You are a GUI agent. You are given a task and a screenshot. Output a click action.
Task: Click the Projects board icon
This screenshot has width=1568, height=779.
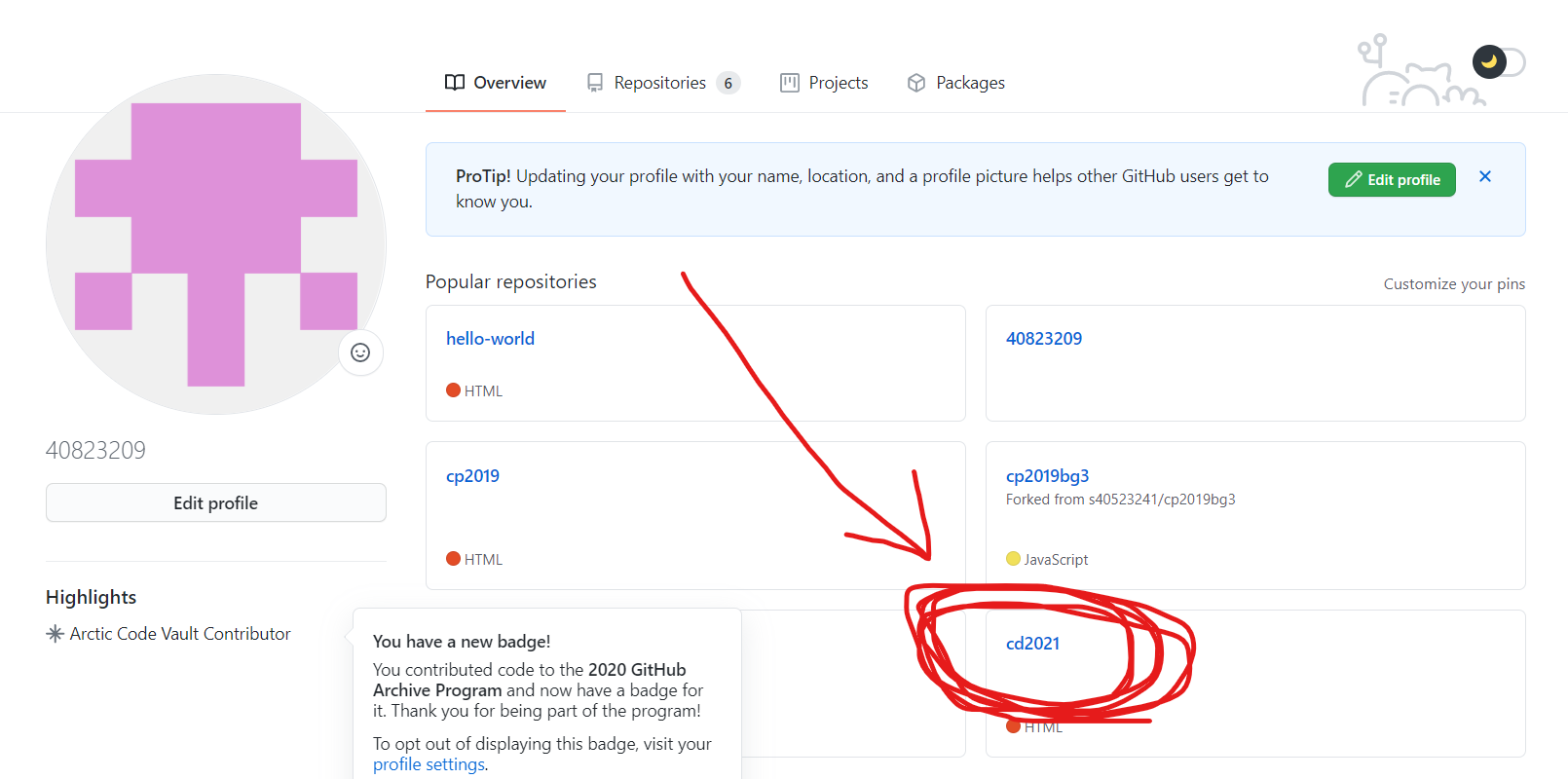click(790, 83)
